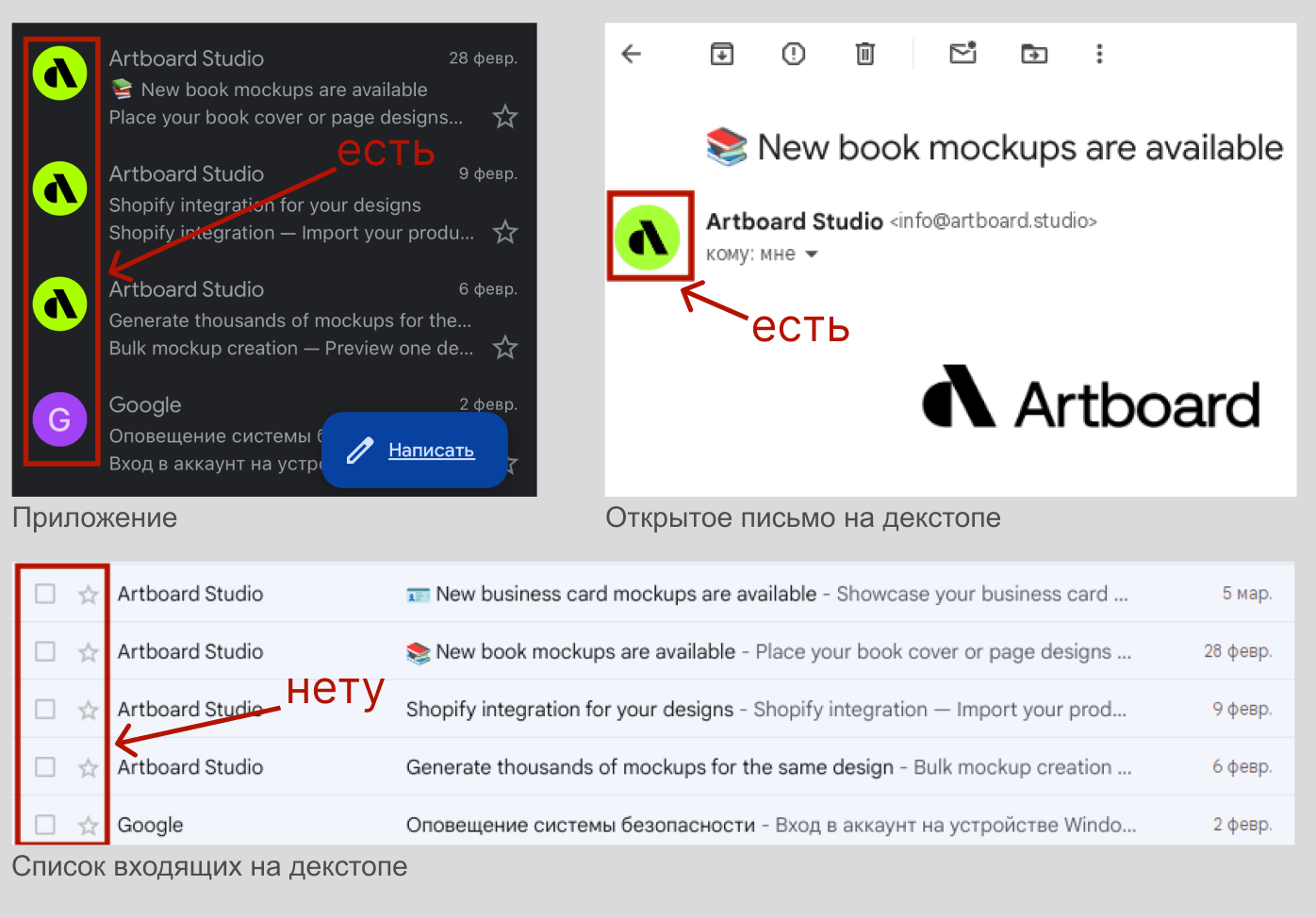Star the 9 февр. Shopify integration app email
The image size is (1316, 918).
[x=505, y=232]
